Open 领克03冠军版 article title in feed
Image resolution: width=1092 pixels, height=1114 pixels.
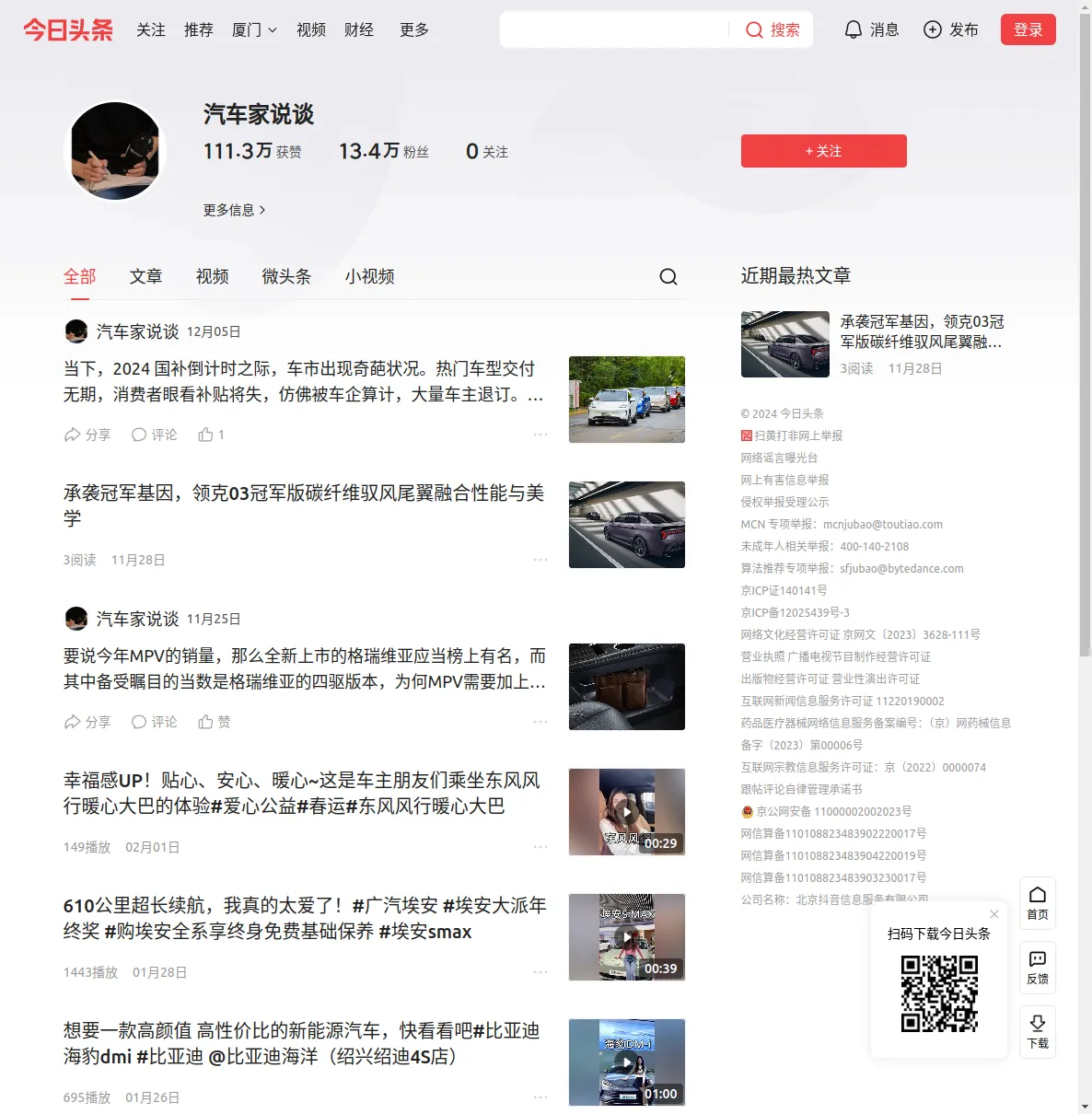304,505
